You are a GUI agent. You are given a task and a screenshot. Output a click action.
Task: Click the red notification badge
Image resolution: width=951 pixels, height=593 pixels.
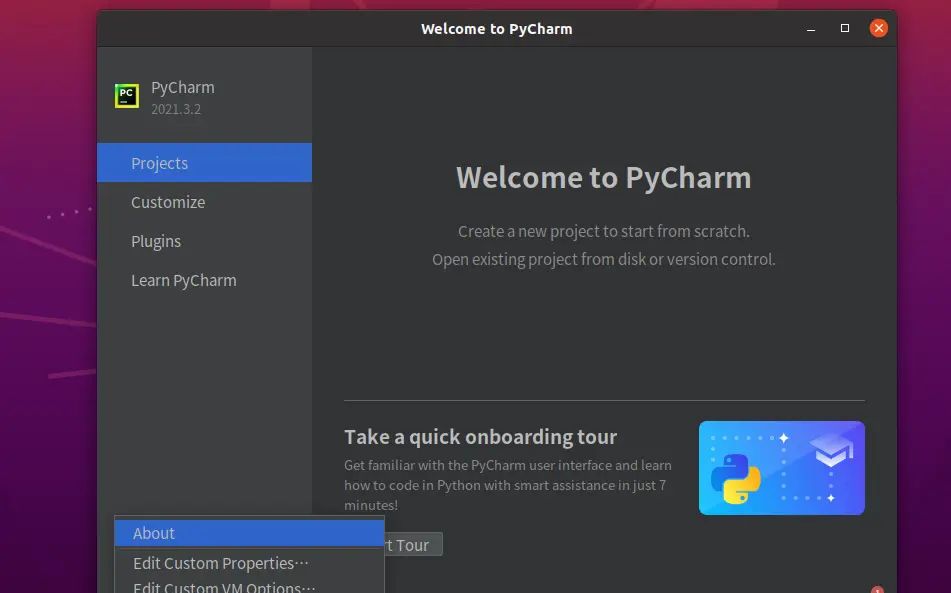coord(878,589)
